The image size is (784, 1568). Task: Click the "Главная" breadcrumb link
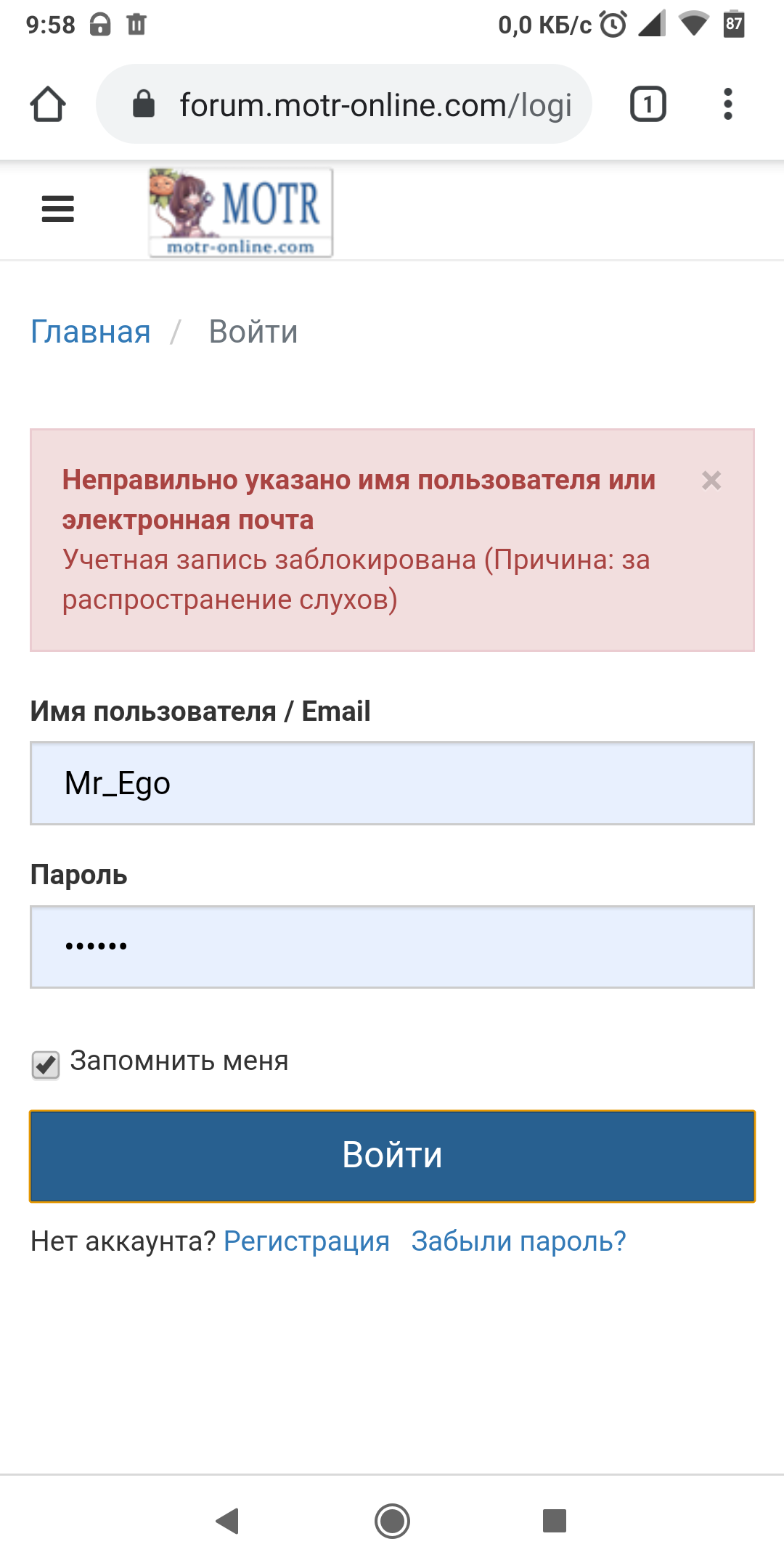91,332
